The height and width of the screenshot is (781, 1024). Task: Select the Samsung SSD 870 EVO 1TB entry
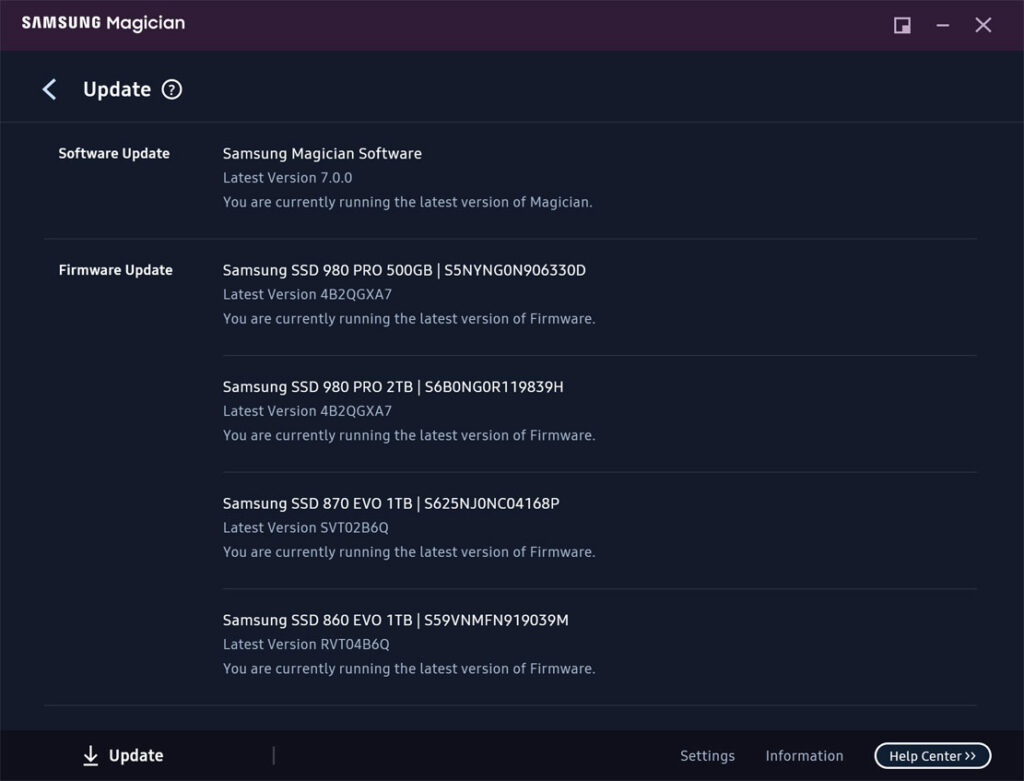(x=392, y=503)
